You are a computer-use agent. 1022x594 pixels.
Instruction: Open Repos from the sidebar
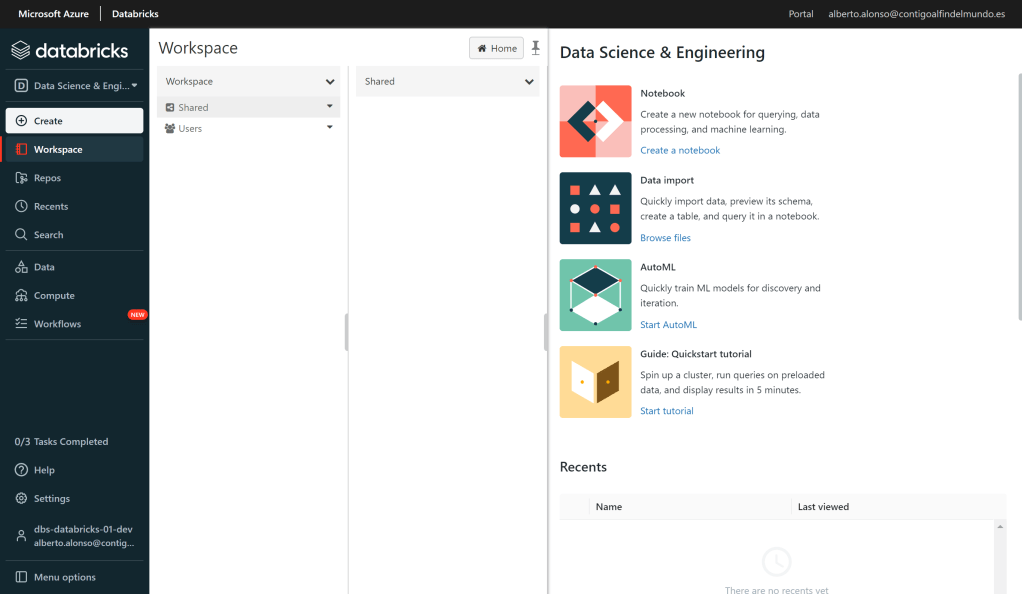pyautogui.click(x=47, y=178)
